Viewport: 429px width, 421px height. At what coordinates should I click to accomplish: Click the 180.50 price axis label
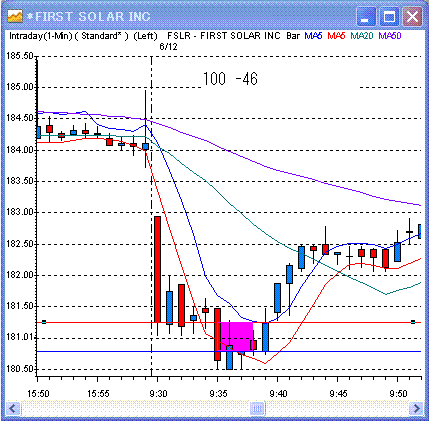pos(20,369)
